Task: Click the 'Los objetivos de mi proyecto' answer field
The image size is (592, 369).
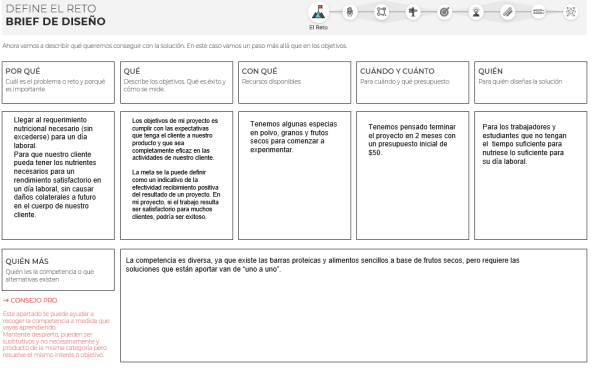Action: coord(176,175)
